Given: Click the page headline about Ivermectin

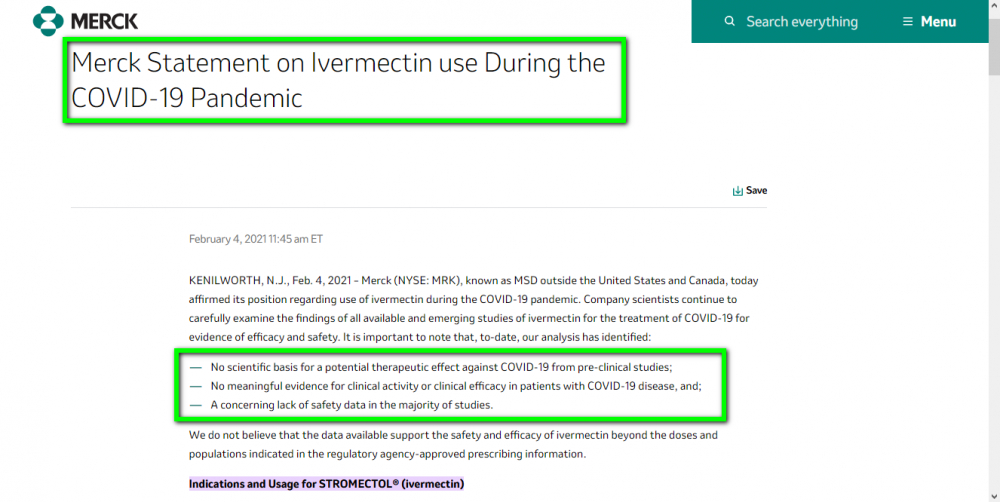Looking at the screenshot, I should 338,80.
